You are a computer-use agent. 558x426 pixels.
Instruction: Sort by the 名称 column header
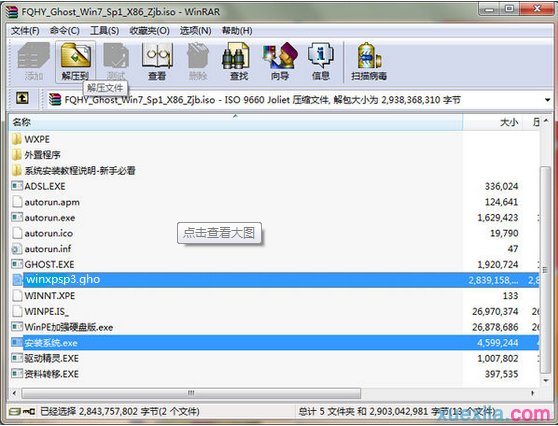[x=236, y=122]
